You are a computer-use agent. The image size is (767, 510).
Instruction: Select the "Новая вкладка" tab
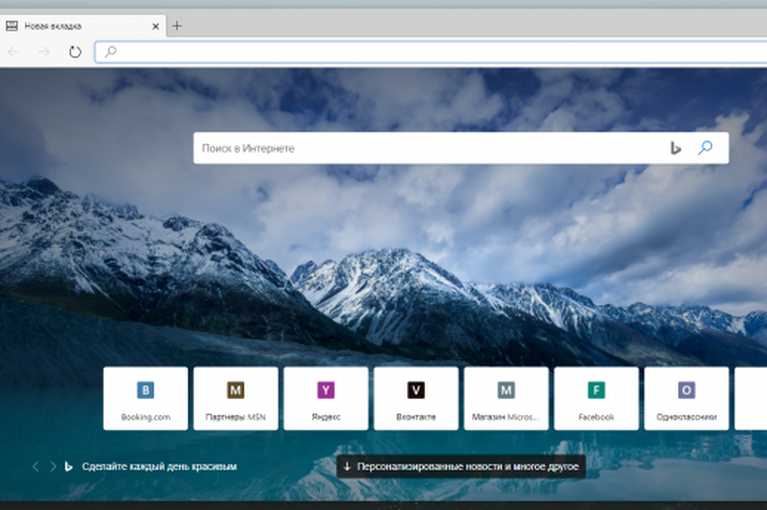click(82, 26)
